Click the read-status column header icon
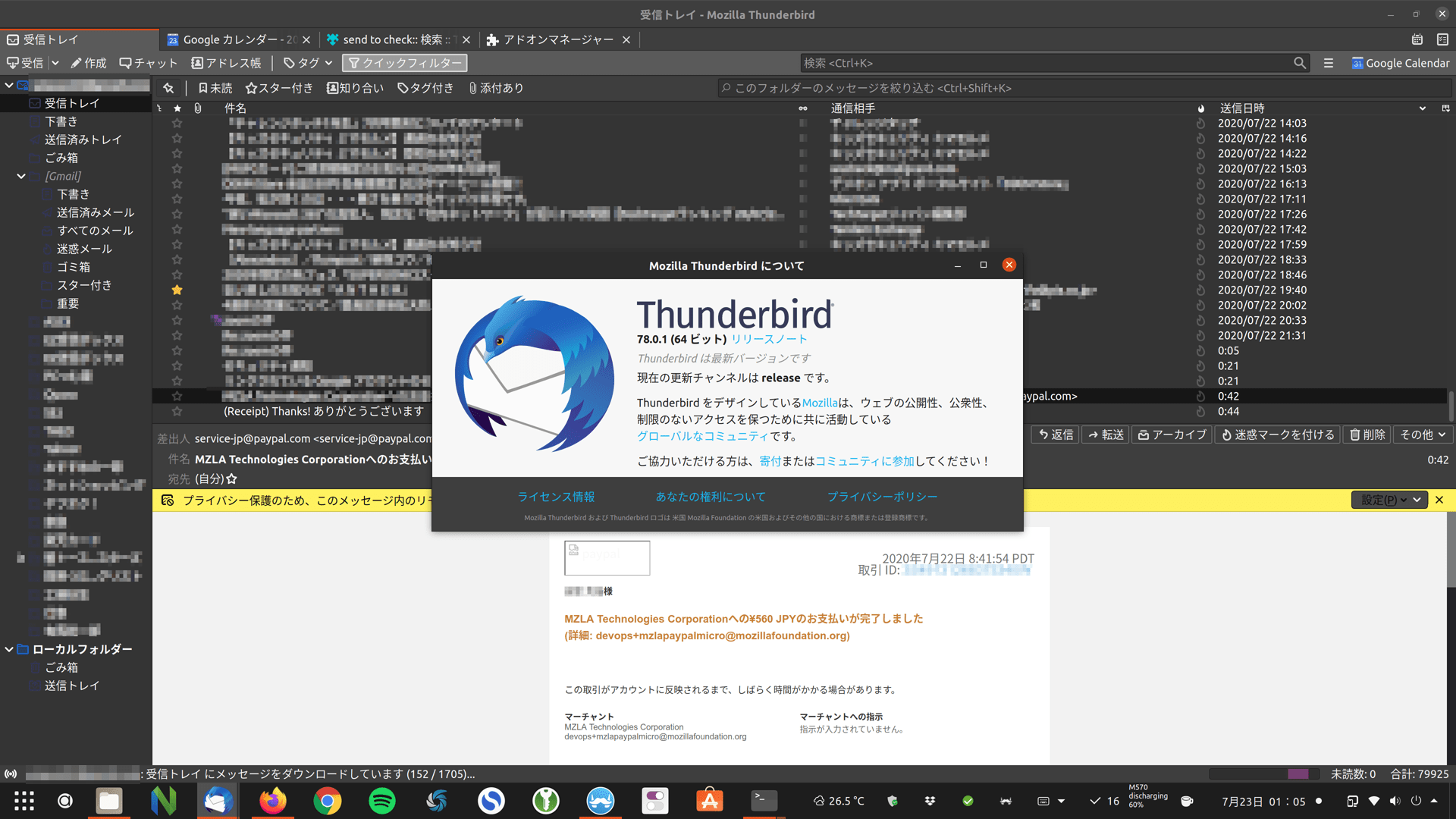 click(803, 108)
